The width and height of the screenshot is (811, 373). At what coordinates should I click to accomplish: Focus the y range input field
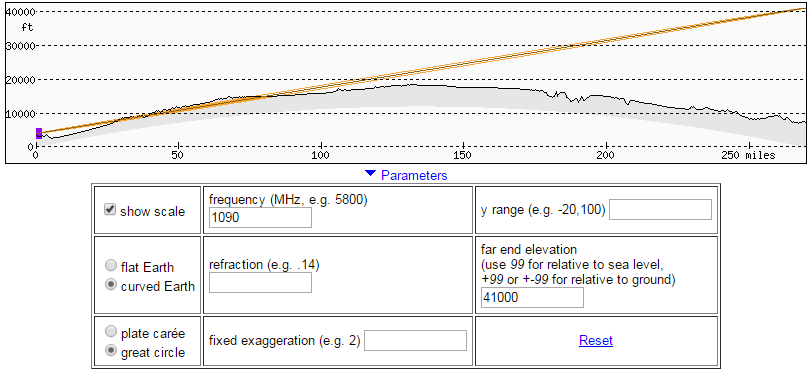[x=660, y=210]
